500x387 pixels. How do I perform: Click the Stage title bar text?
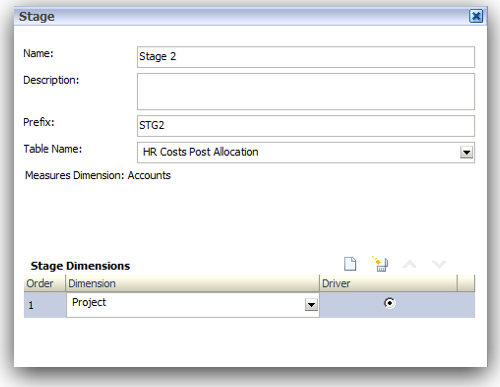[36, 16]
